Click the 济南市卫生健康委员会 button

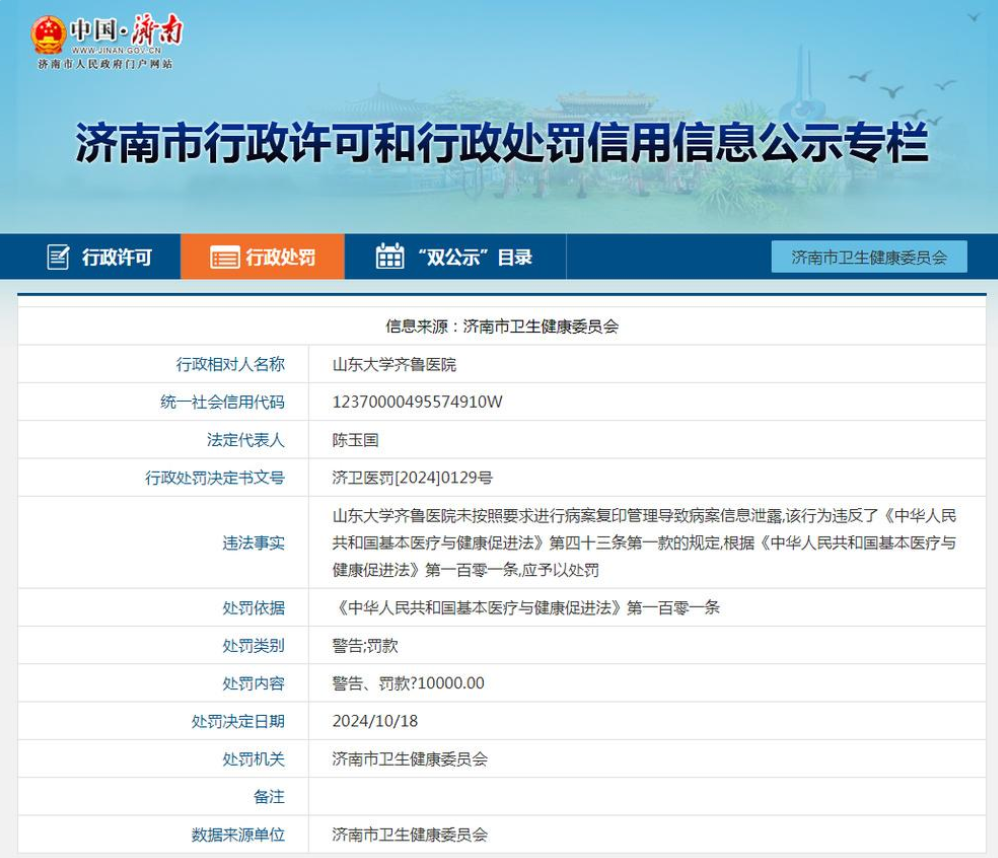869,257
